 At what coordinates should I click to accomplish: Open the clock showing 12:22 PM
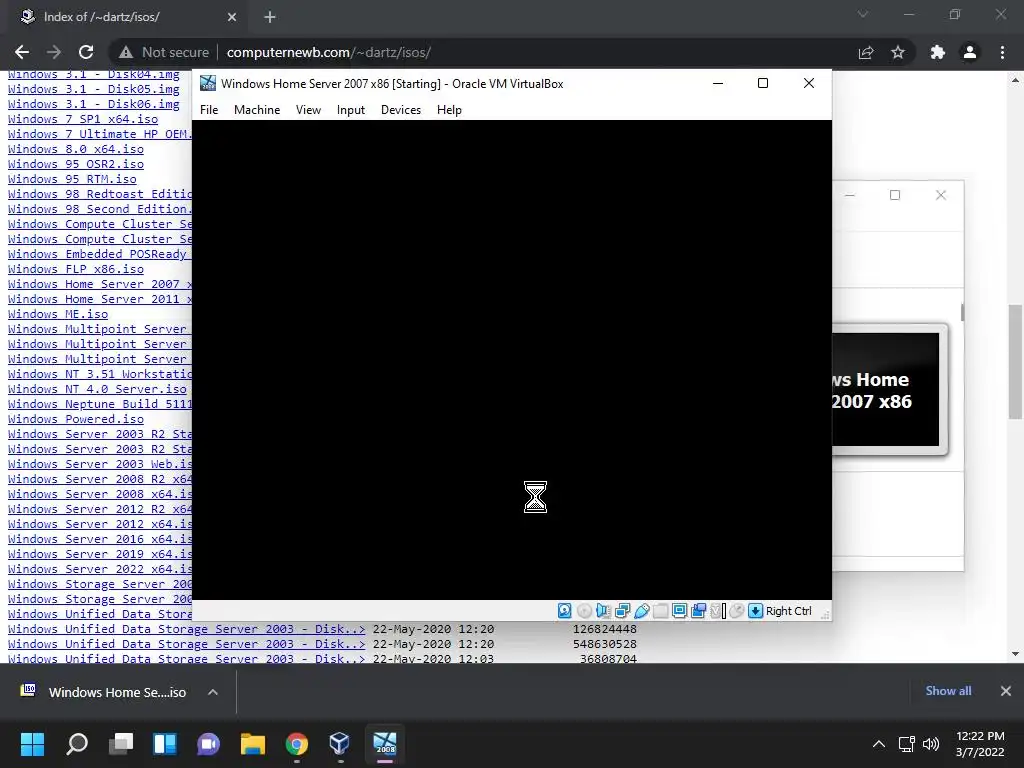pos(980,744)
